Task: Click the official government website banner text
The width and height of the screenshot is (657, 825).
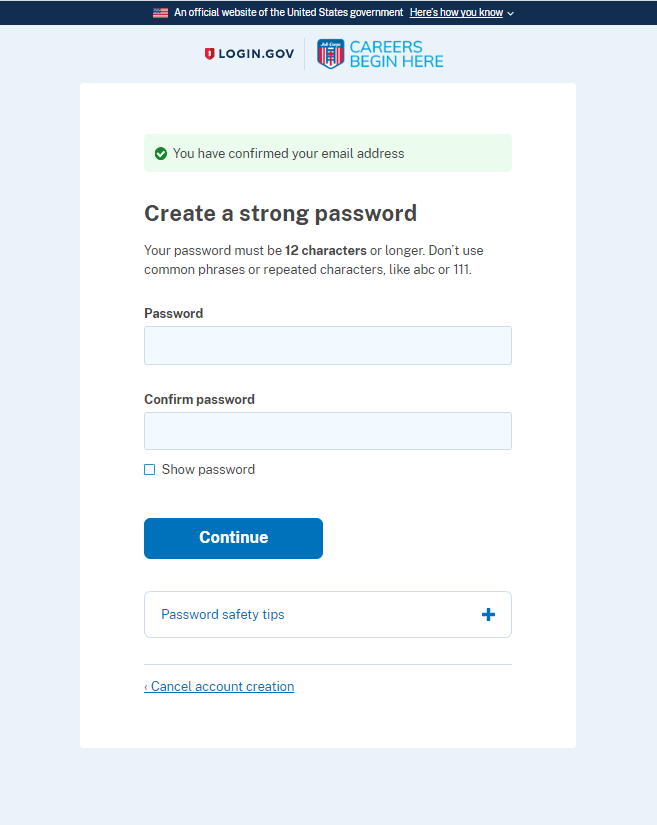Action: click(x=288, y=13)
